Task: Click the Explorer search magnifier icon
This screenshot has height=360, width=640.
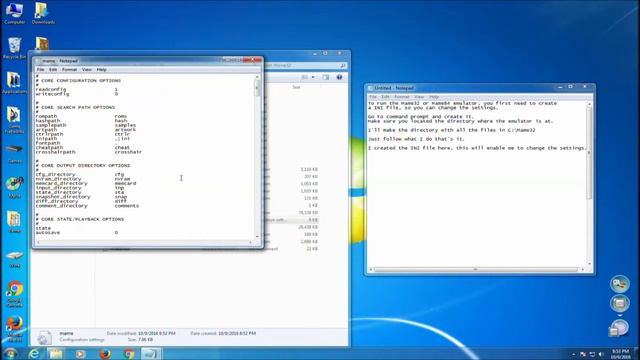Action: point(343,66)
